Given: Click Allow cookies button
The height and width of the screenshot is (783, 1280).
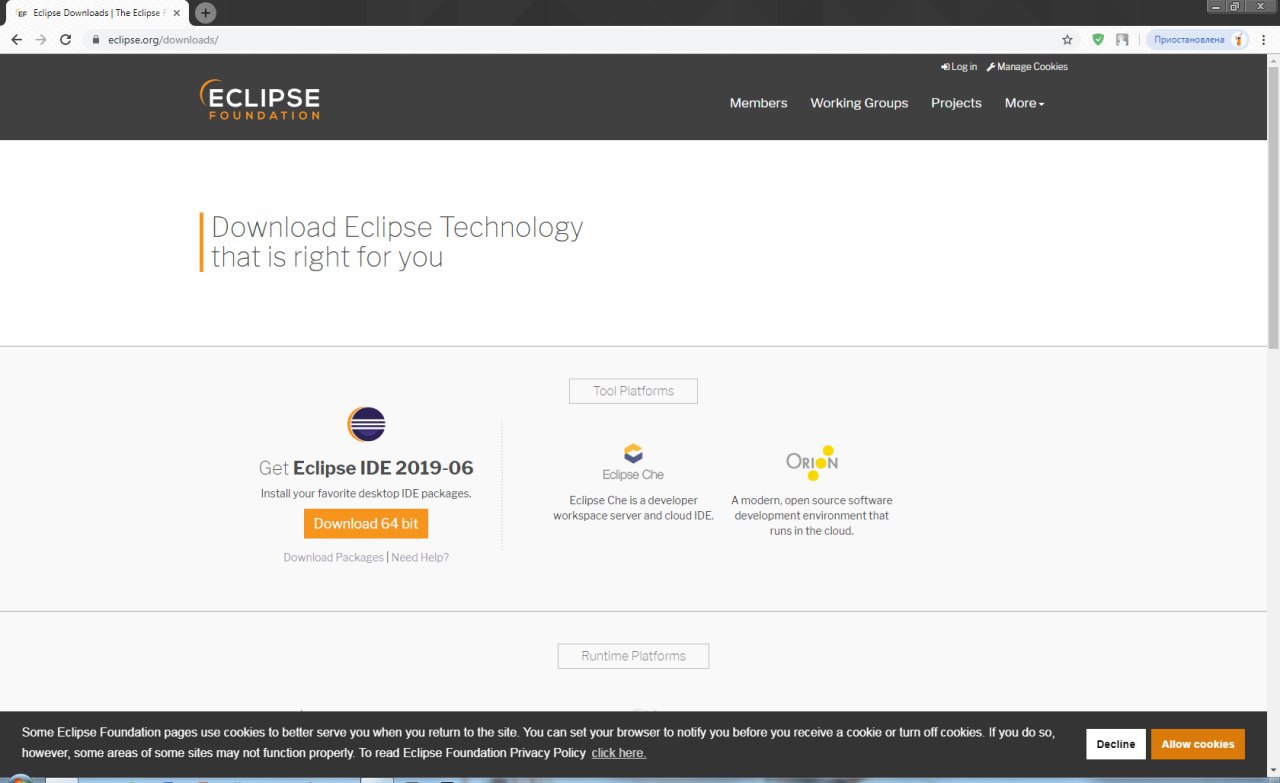Looking at the screenshot, I should pos(1198,744).
